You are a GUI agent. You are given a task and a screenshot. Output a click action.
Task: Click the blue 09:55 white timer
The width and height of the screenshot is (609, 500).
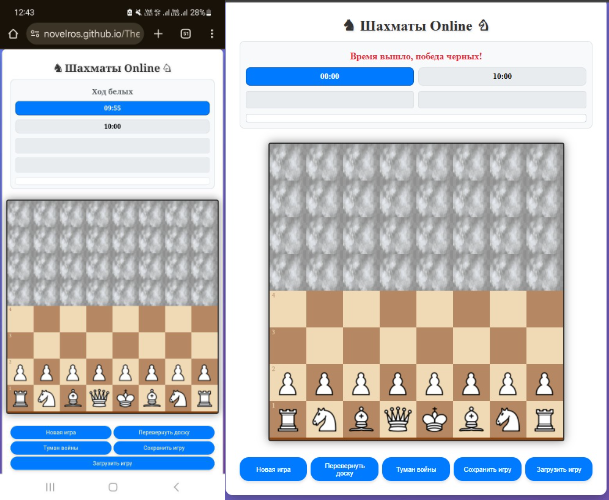[x=112, y=108]
